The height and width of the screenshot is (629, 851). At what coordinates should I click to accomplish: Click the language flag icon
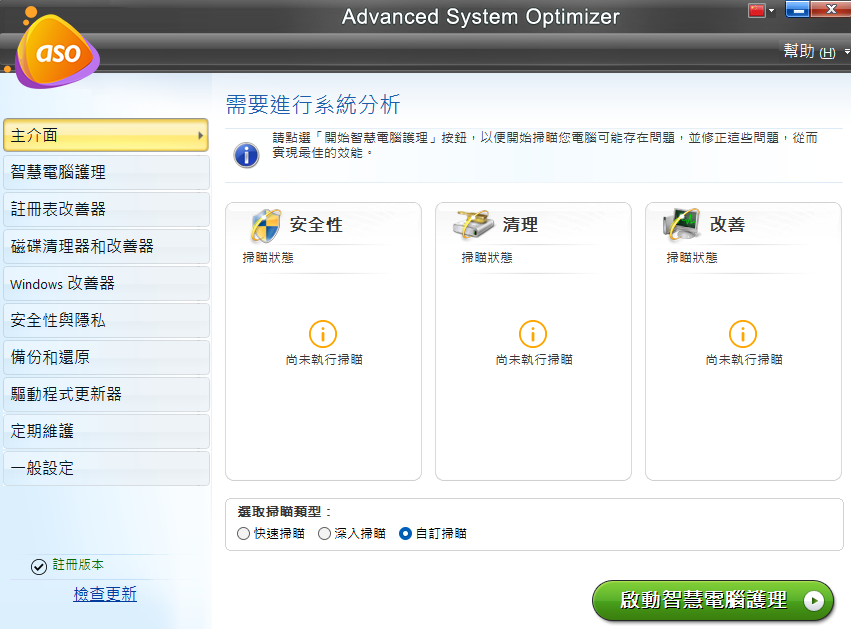757,10
